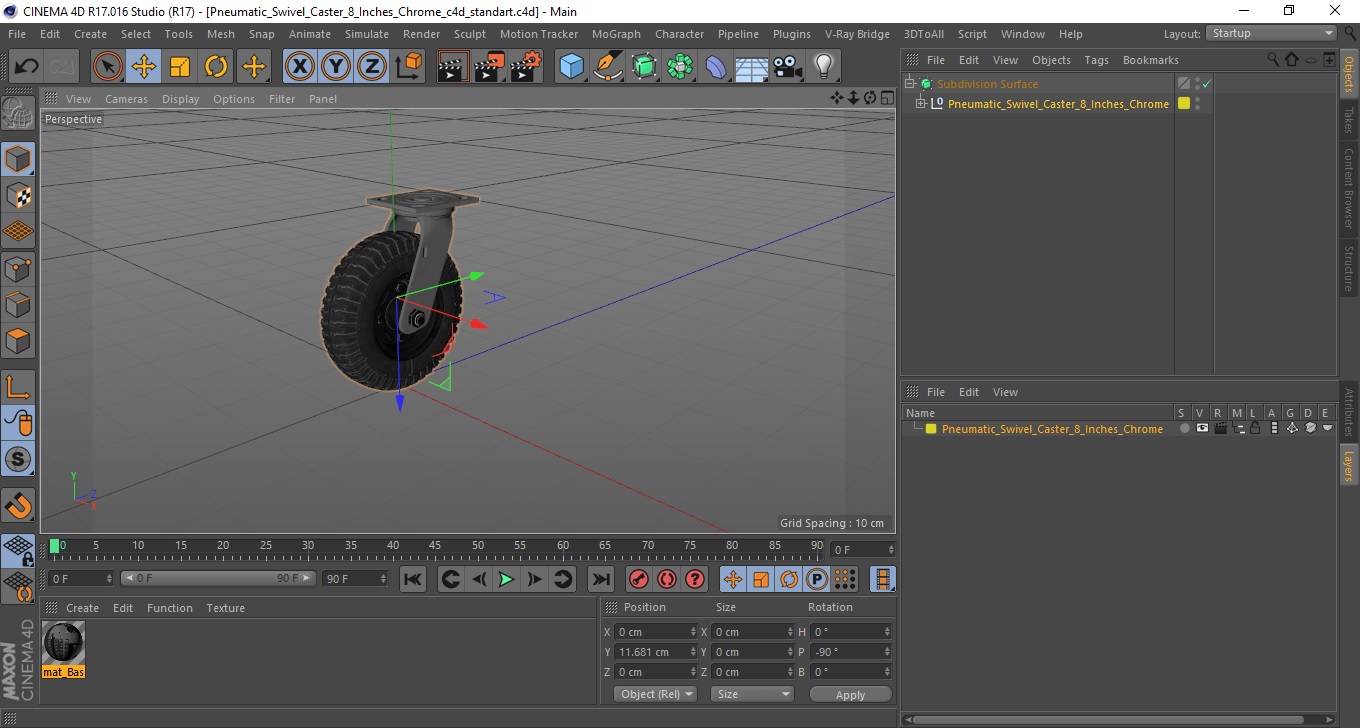Image resolution: width=1360 pixels, height=728 pixels.
Task: Open the MoGraph menu
Action: pyautogui.click(x=616, y=34)
